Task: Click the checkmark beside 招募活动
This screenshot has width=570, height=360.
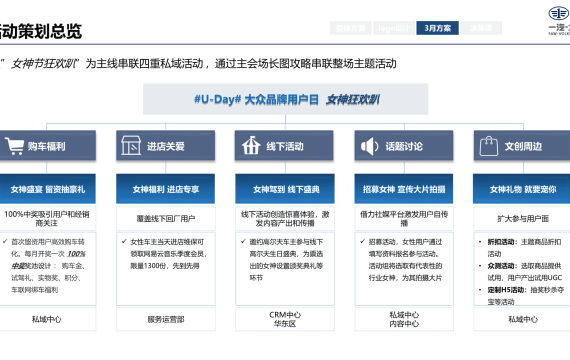Action: [x=362, y=241]
